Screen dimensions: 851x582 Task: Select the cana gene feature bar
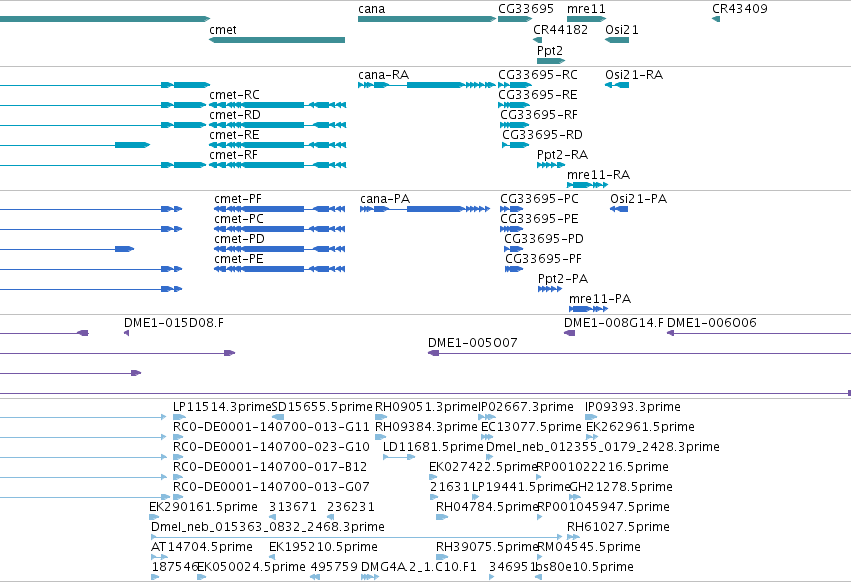click(427, 19)
